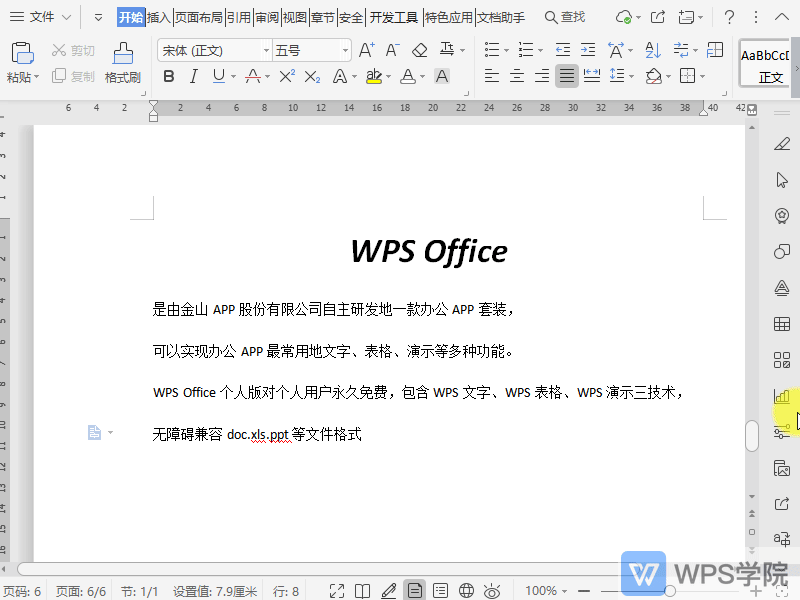Open the selection arrow tool in sidebar
Image resolution: width=800 pixels, height=600 pixels.
[x=782, y=180]
